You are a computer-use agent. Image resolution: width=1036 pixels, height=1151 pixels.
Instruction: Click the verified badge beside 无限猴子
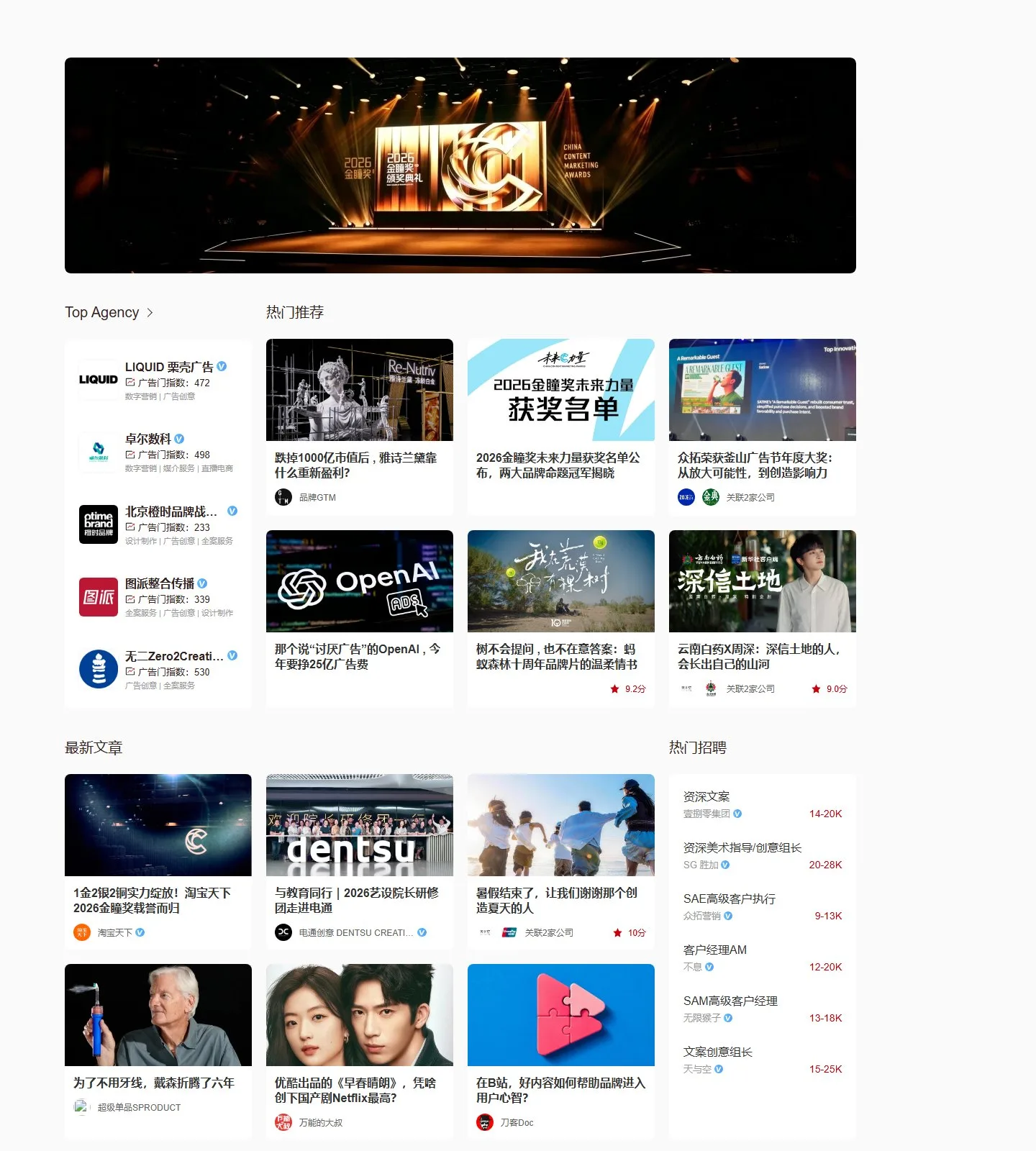pos(728,1018)
